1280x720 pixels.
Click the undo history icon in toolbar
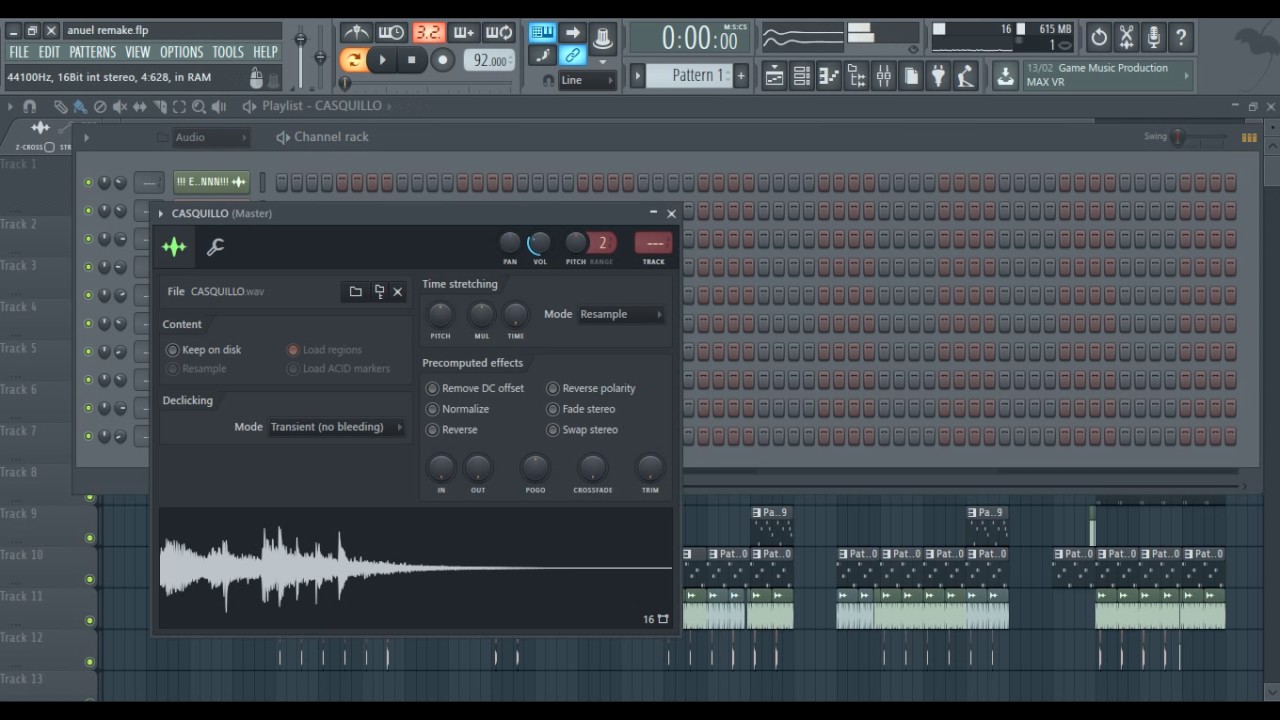[x=1099, y=37]
